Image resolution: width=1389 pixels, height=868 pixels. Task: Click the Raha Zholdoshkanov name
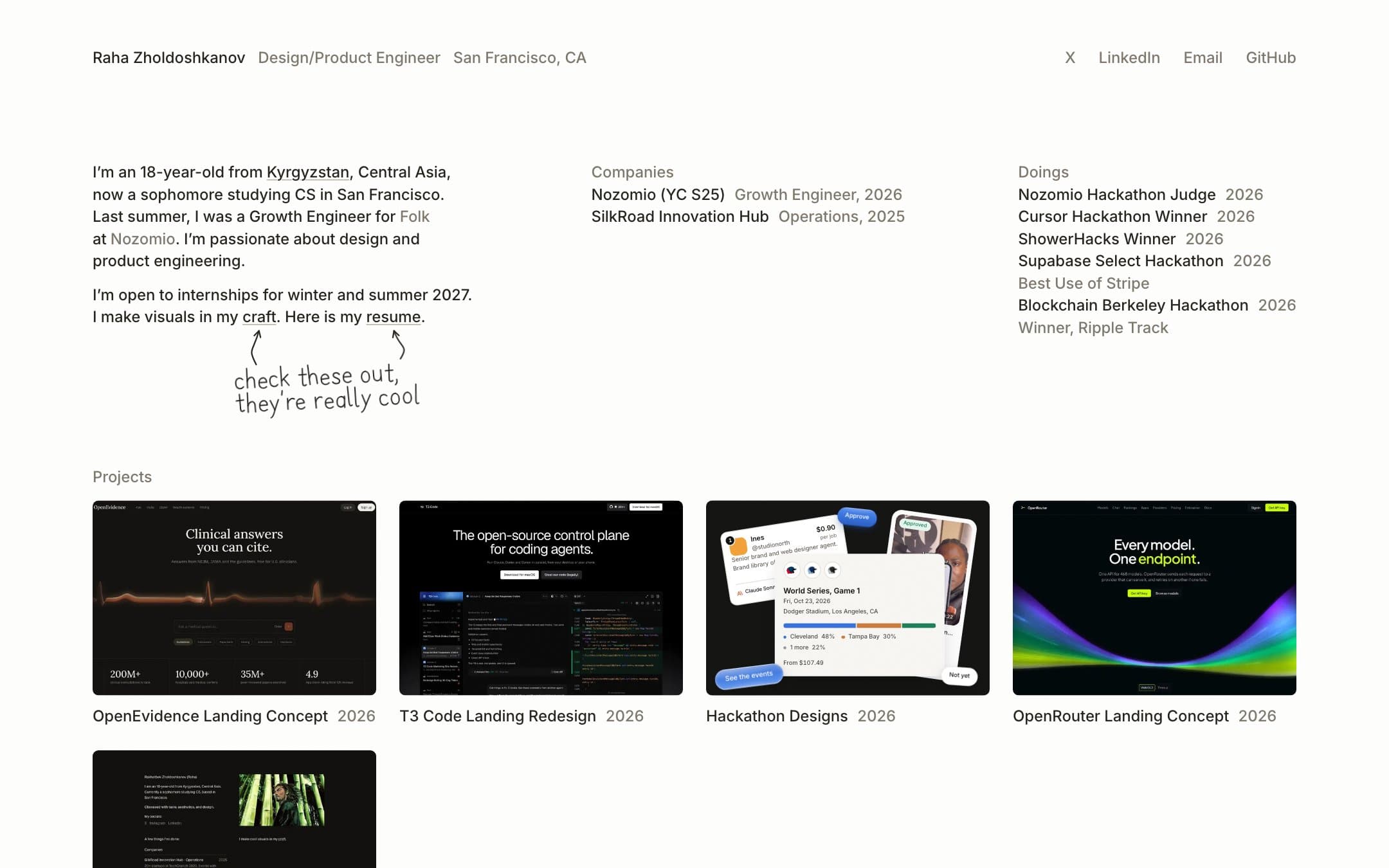pyautogui.click(x=168, y=58)
